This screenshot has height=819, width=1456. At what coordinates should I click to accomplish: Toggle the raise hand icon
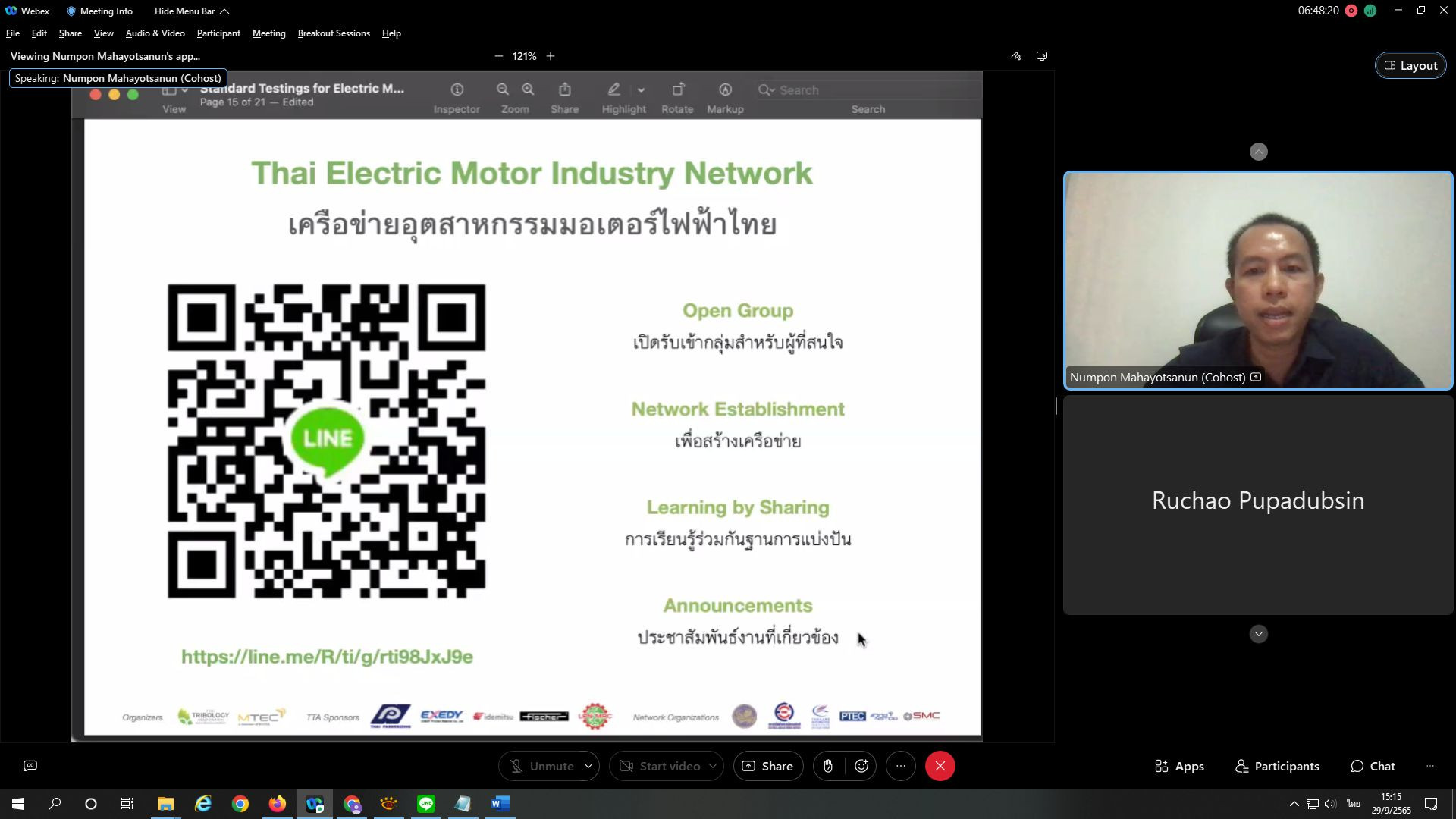click(828, 766)
